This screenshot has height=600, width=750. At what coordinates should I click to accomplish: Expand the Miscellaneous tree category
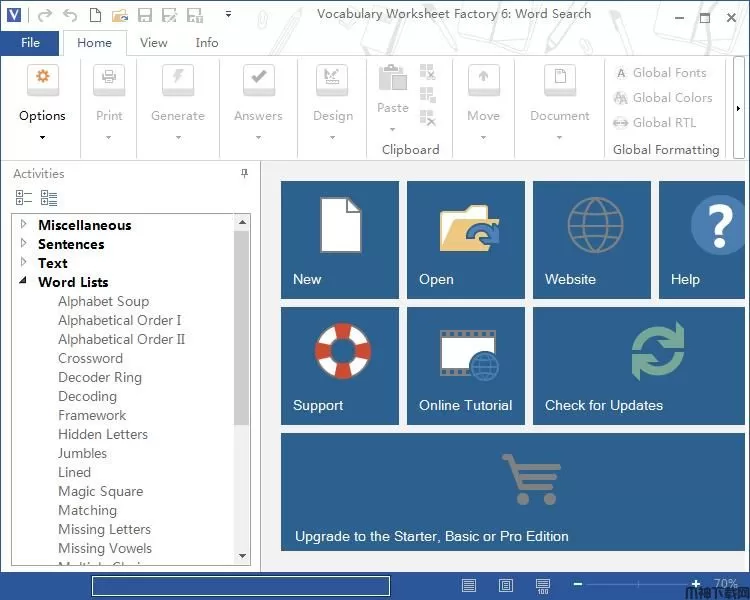[24, 225]
